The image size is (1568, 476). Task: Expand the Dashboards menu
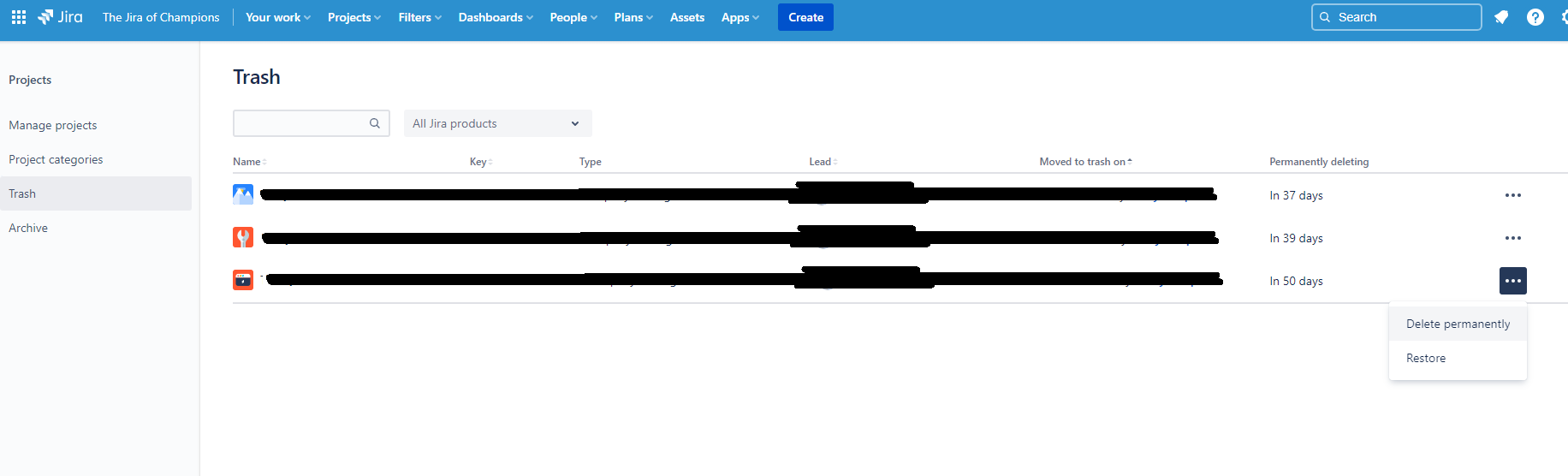[x=496, y=17]
